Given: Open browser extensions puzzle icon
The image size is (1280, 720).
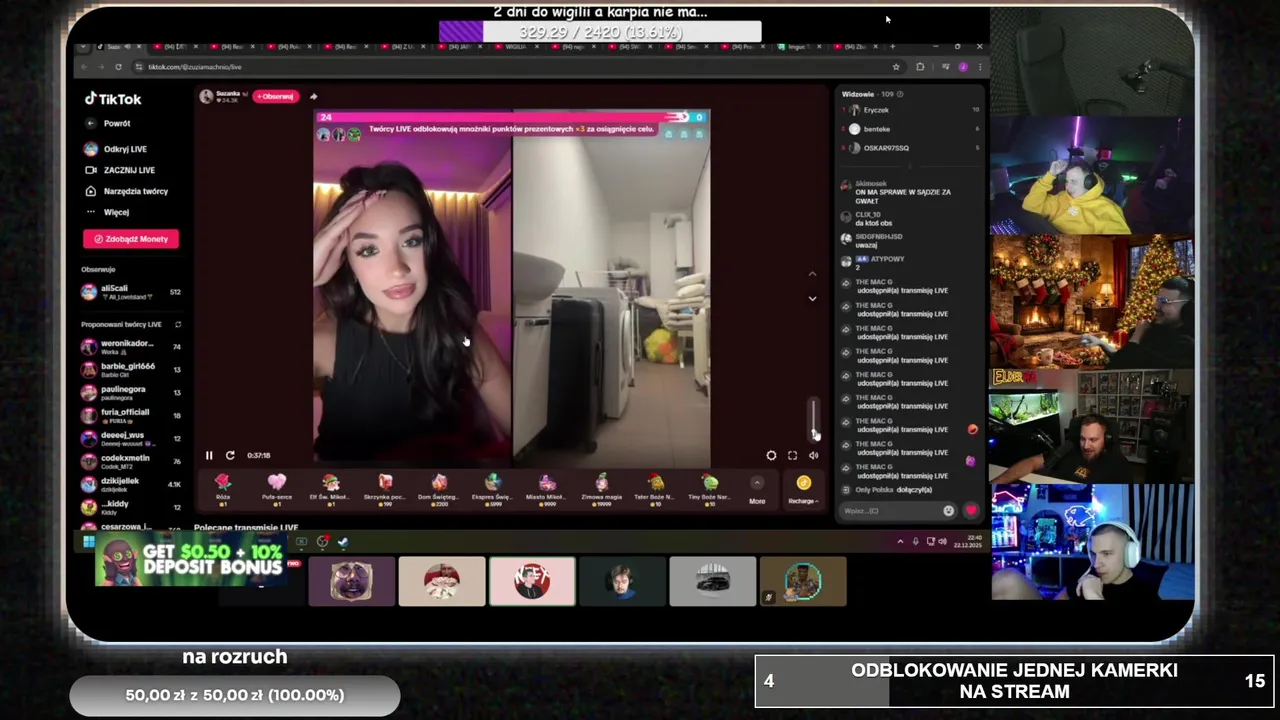Looking at the screenshot, I should (920, 67).
